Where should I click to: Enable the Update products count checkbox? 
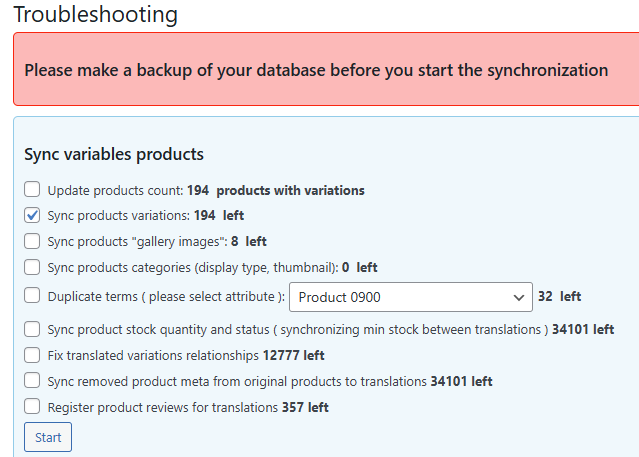click(x=32, y=190)
